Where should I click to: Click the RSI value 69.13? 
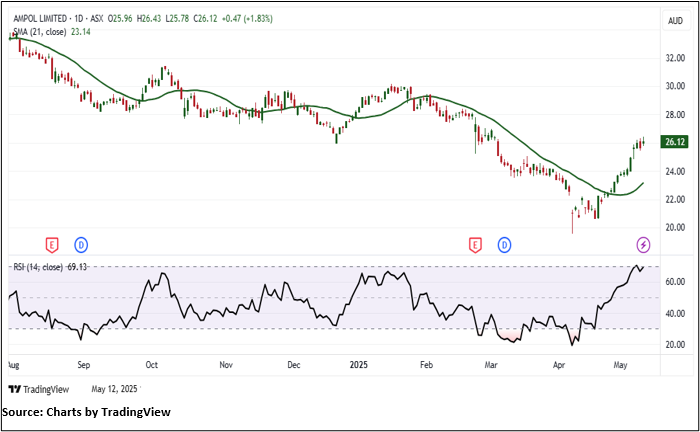(x=76, y=267)
